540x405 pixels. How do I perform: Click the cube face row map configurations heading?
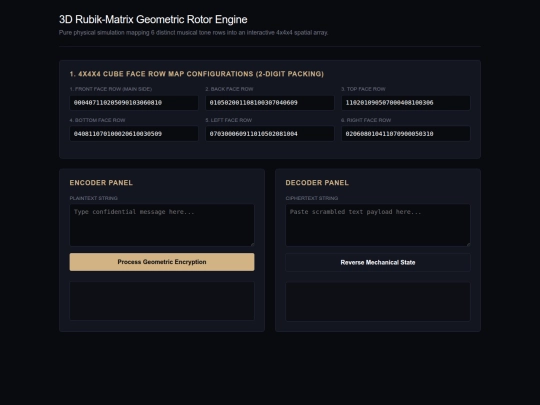[197, 74]
